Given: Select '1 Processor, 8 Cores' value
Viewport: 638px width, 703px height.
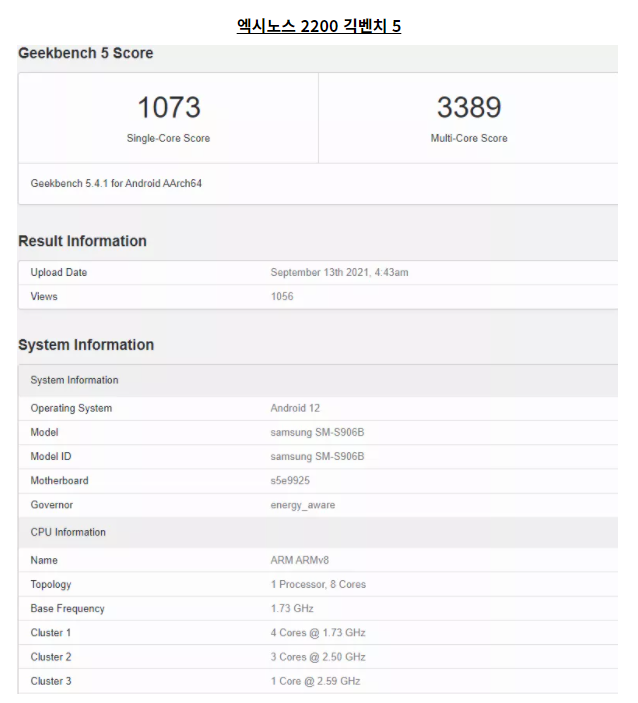Looking at the screenshot, I should tap(318, 585).
